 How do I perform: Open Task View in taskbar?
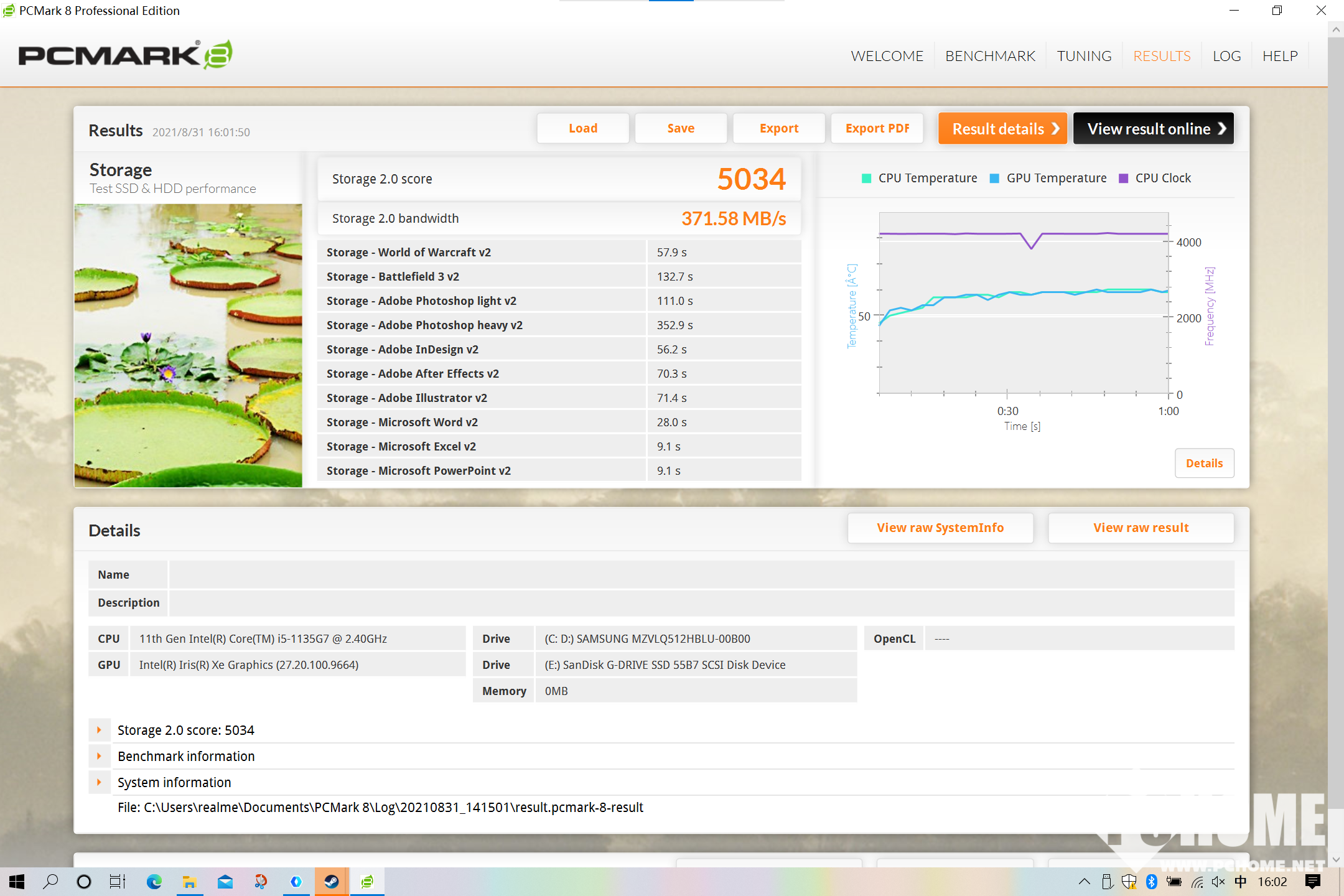point(117,881)
